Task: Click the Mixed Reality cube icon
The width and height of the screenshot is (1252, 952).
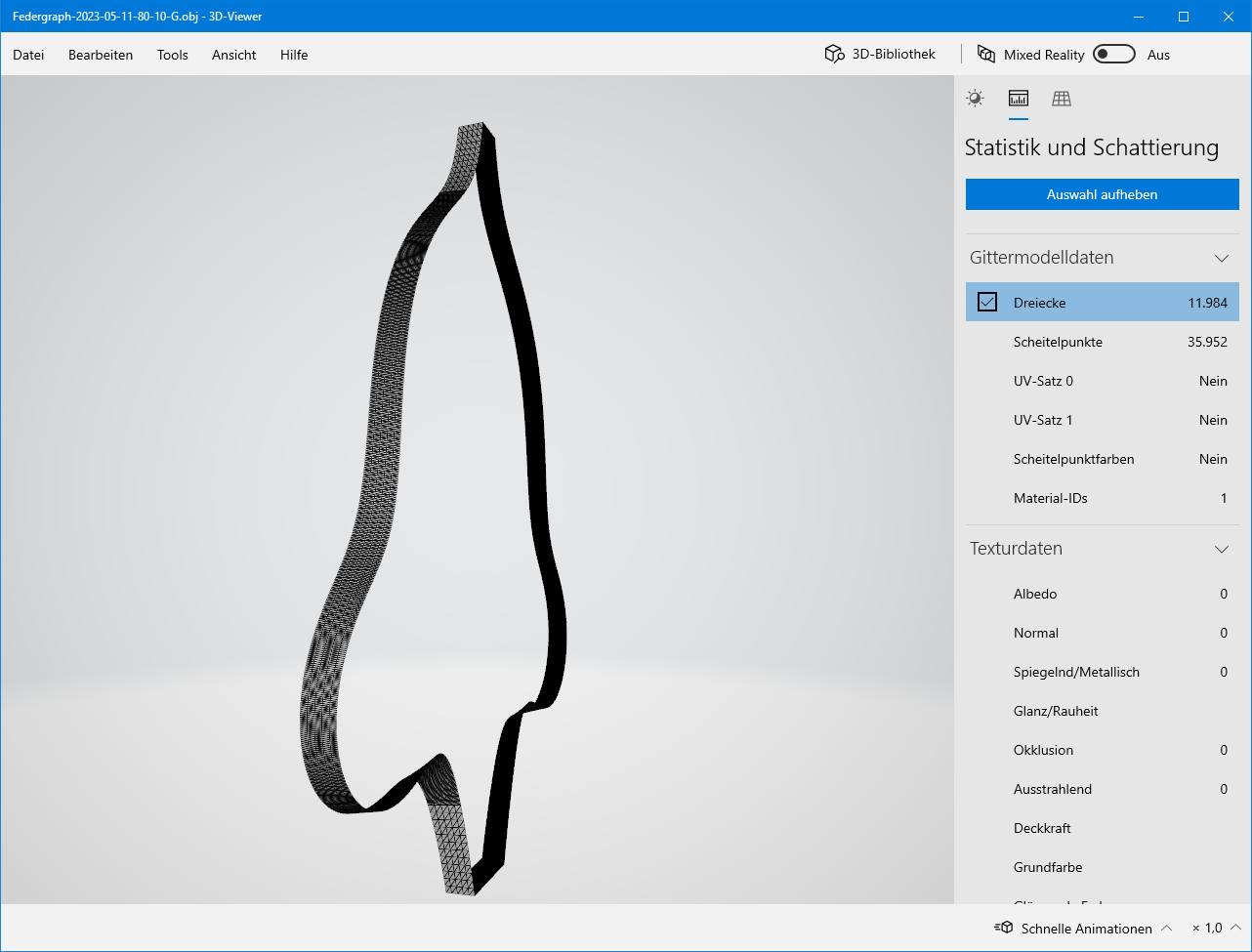Action: (x=986, y=55)
